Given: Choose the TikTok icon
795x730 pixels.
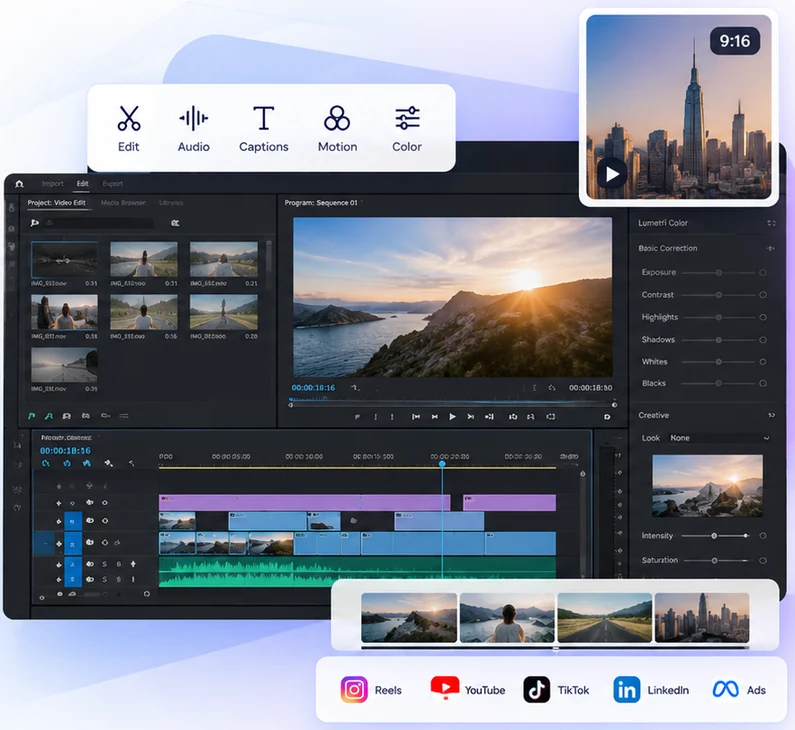Looking at the screenshot, I should pyautogui.click(x=536, y=689).
